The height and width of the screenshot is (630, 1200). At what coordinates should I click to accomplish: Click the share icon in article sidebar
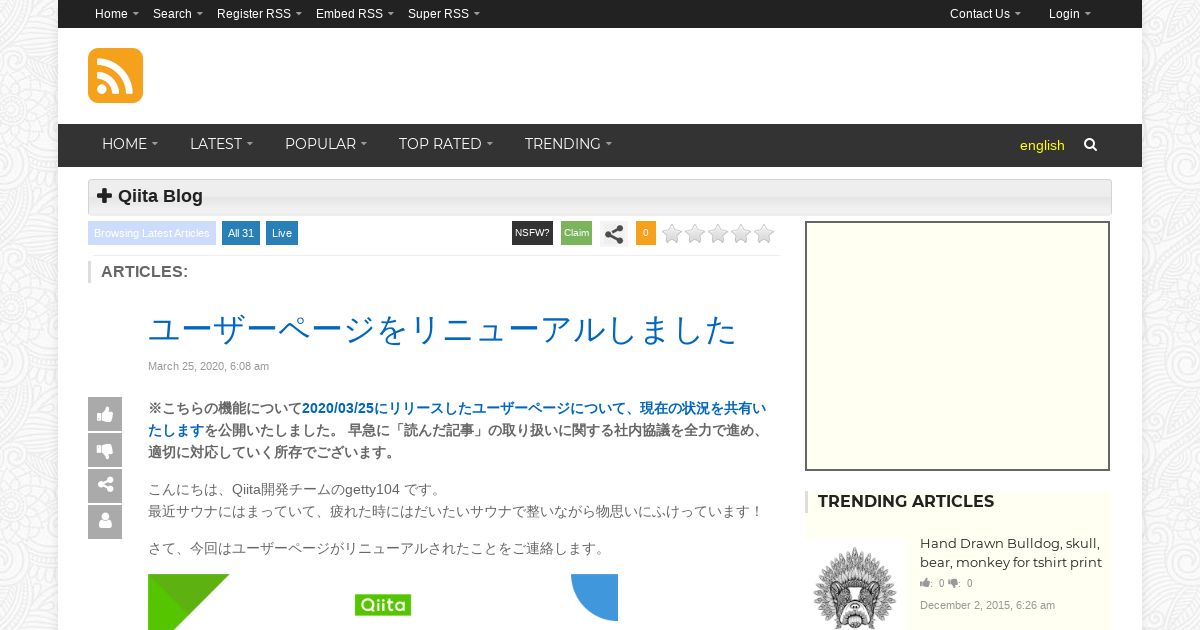(105, 486)
